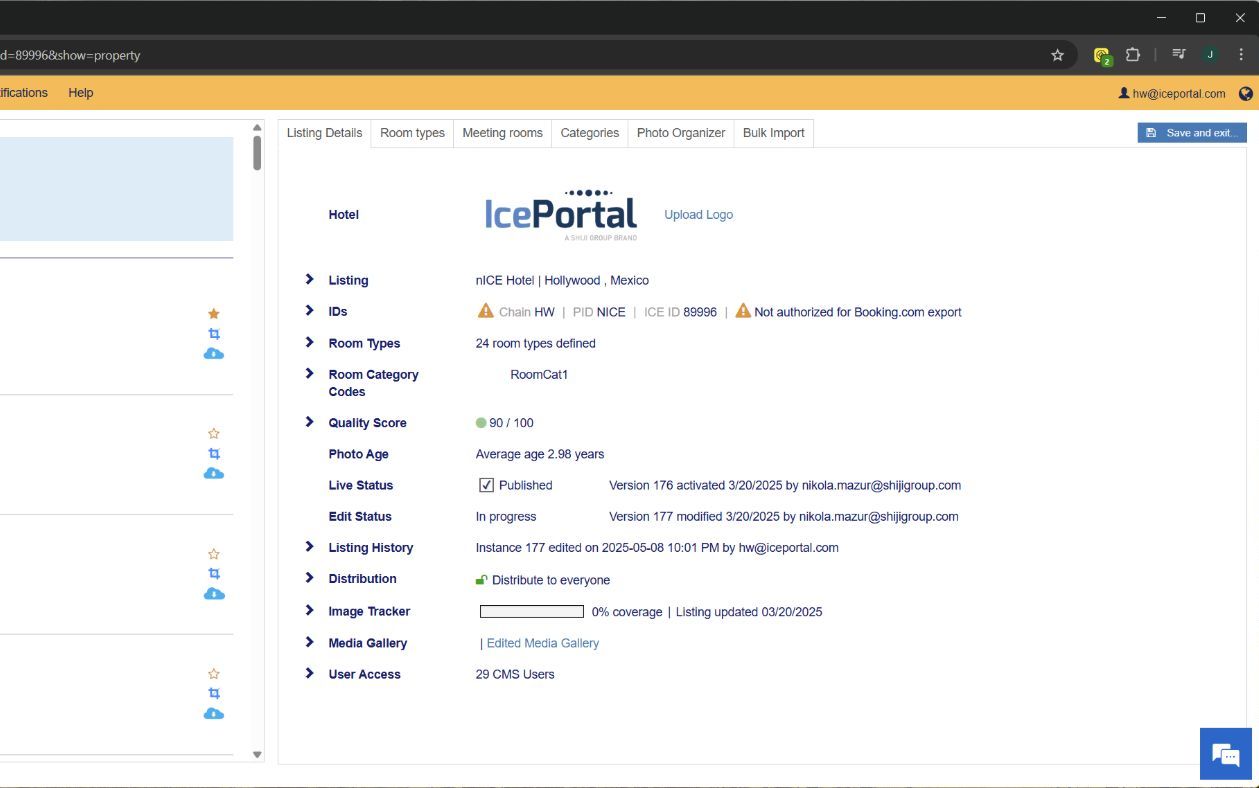Expand the User Access section
1259x788 pixels.
click(309, 673)
